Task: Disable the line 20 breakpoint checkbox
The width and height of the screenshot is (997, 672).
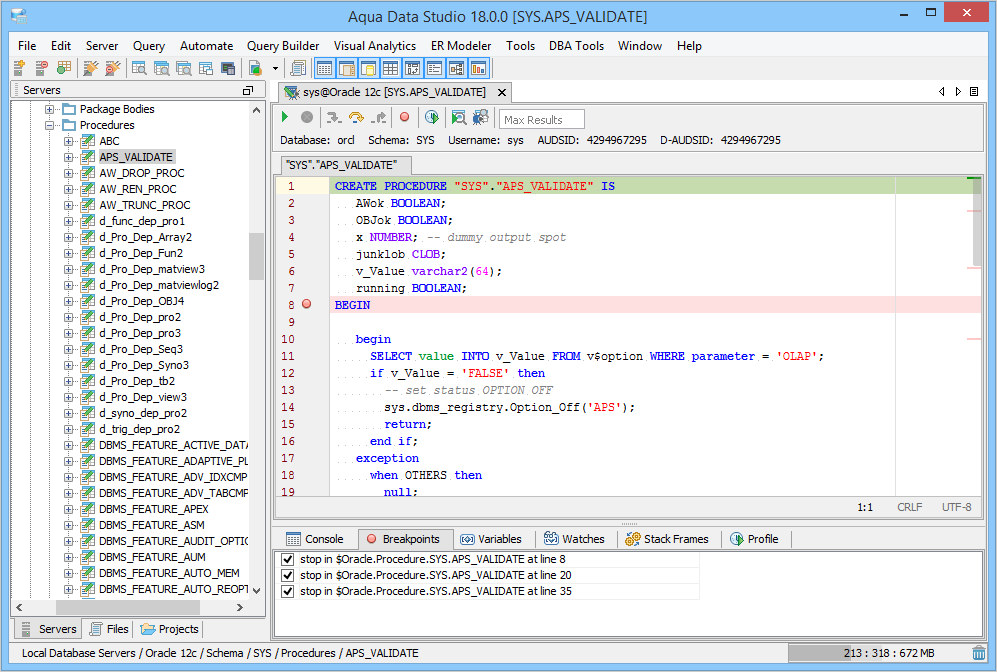Action: click(288, 576)
